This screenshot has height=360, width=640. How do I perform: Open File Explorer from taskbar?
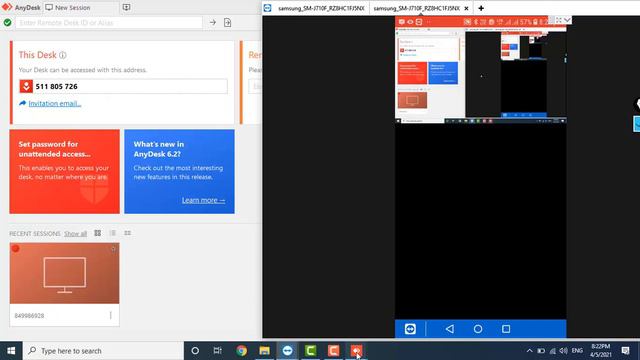264,351
